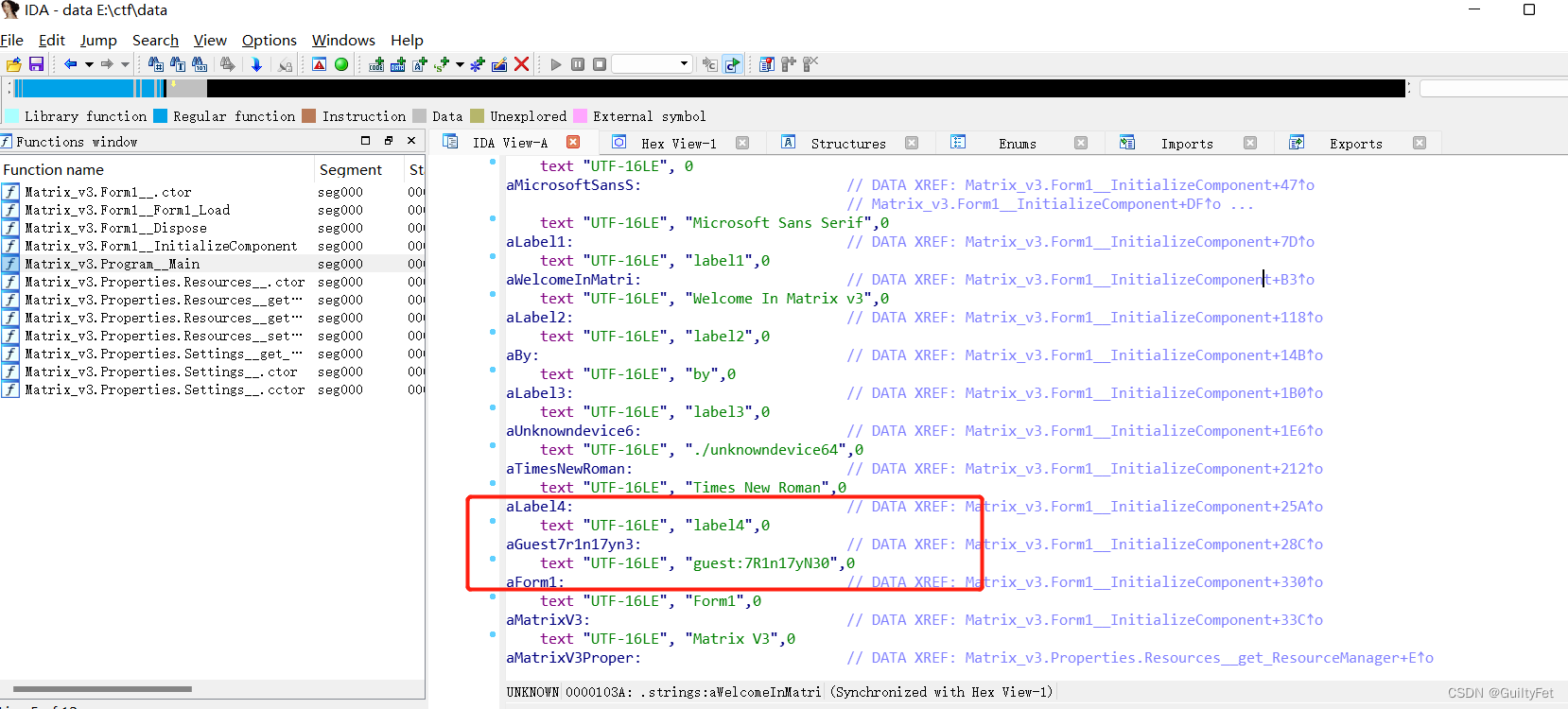Expand dropdown arrow beside the structure icon
This screenshot has height=709, width=1568.
tap(460, 64)
